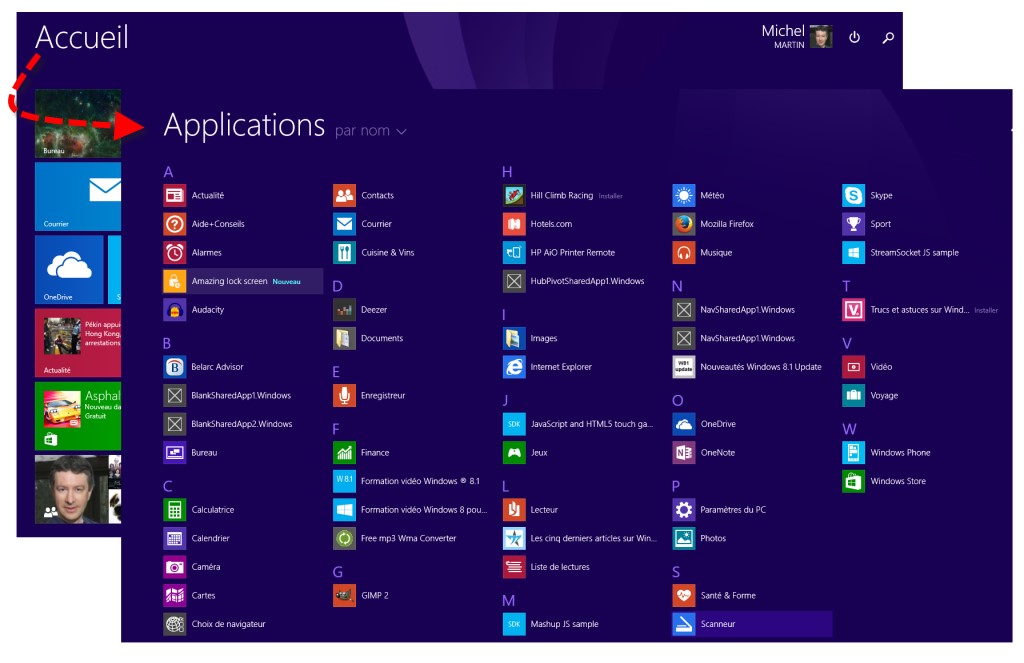The height and width of the screenshot is (663, 1024).
Task: Open the Cartes maps icon
Action: pos(174,596)
